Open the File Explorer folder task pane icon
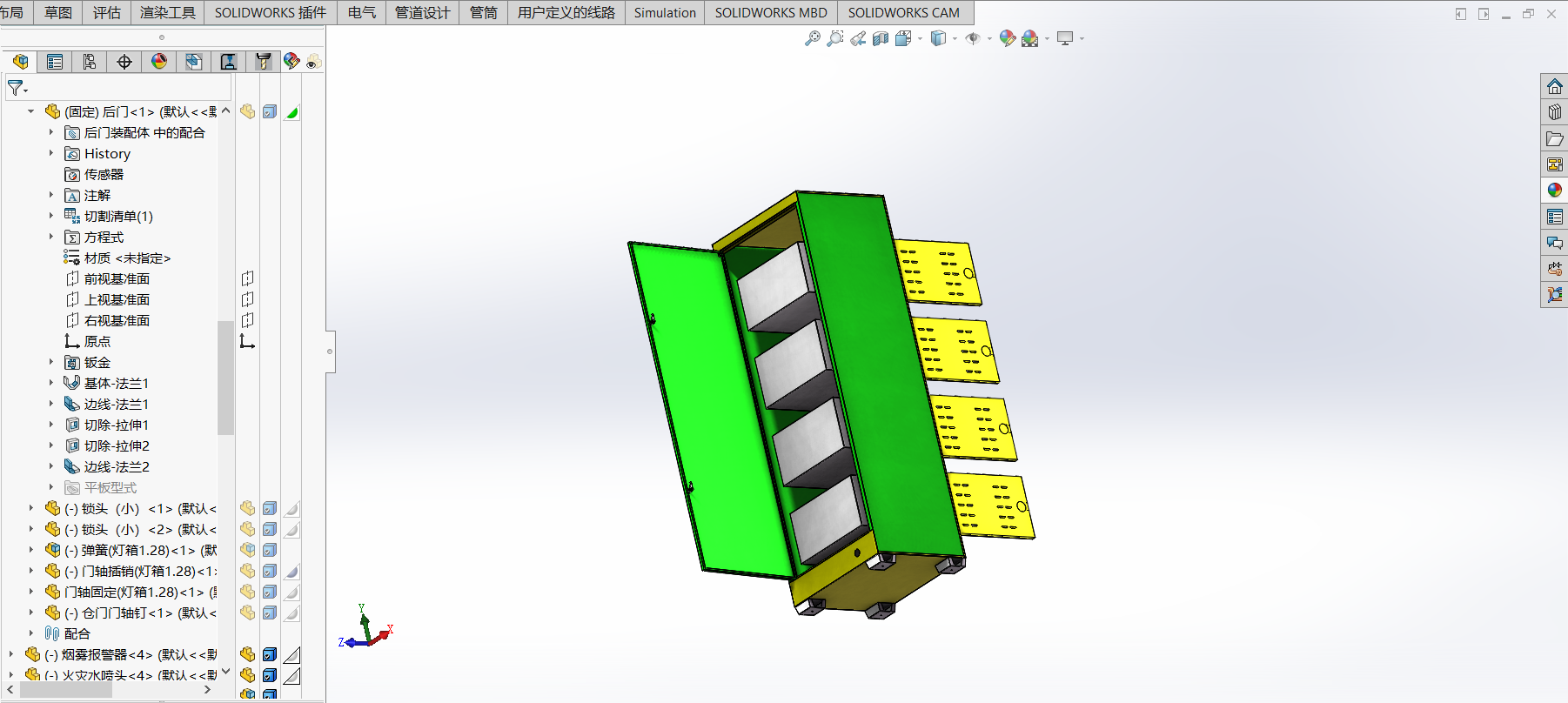This screenshot has height=703, width=1568. point(1555,138)
